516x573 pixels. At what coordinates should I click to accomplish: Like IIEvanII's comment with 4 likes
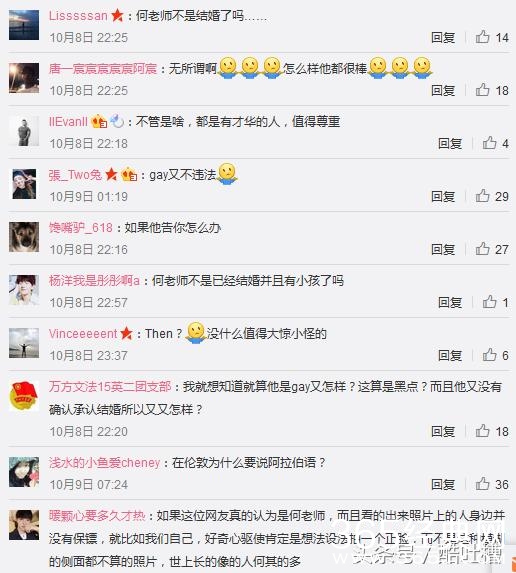[x=490, y=143]
